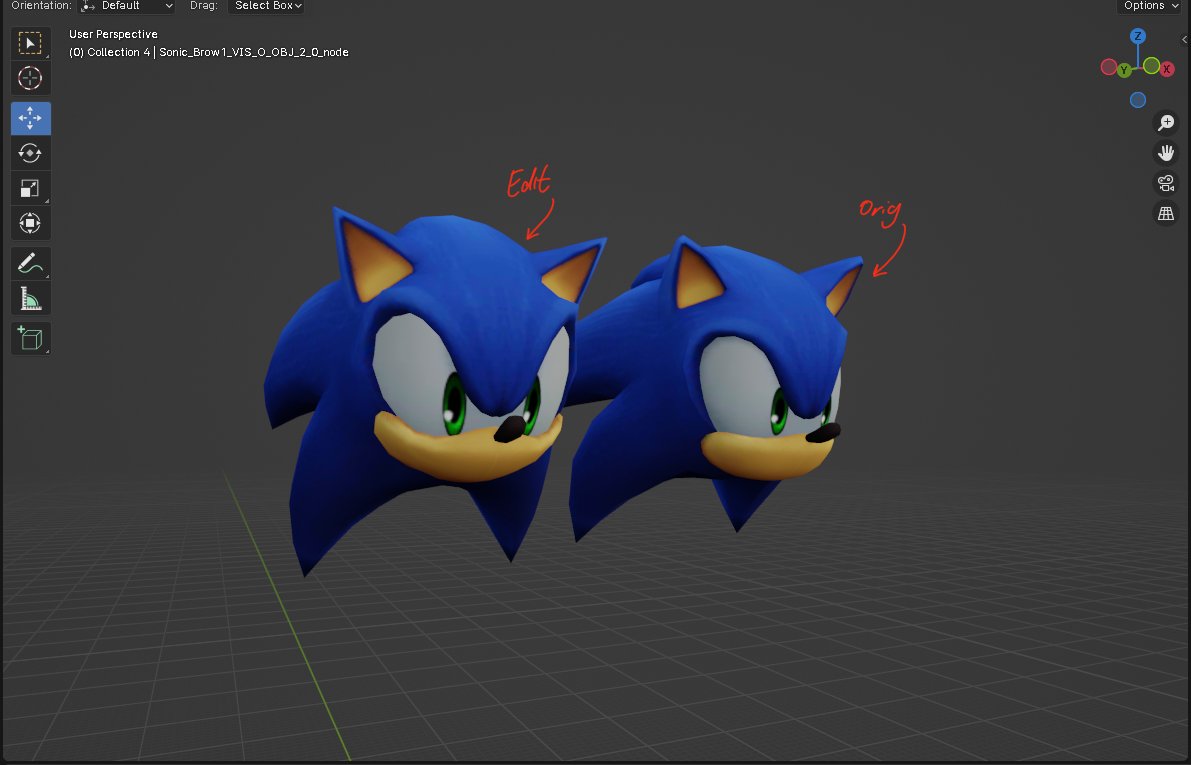Click the User Perspective label

[113, 34]
